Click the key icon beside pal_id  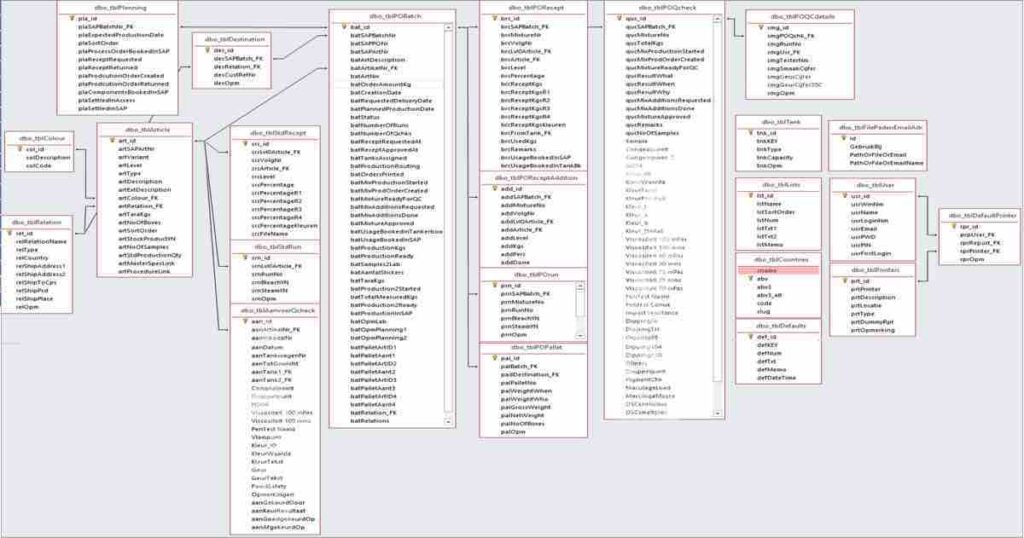[490, 357]
